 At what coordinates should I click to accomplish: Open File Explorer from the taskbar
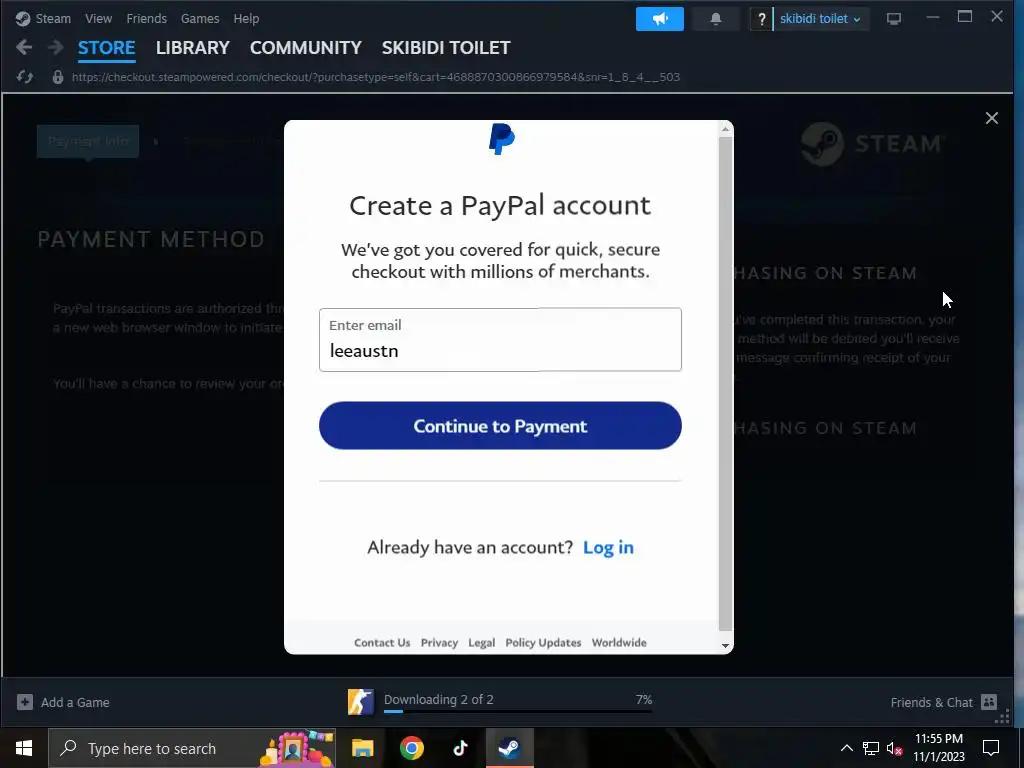coord(362,748)
